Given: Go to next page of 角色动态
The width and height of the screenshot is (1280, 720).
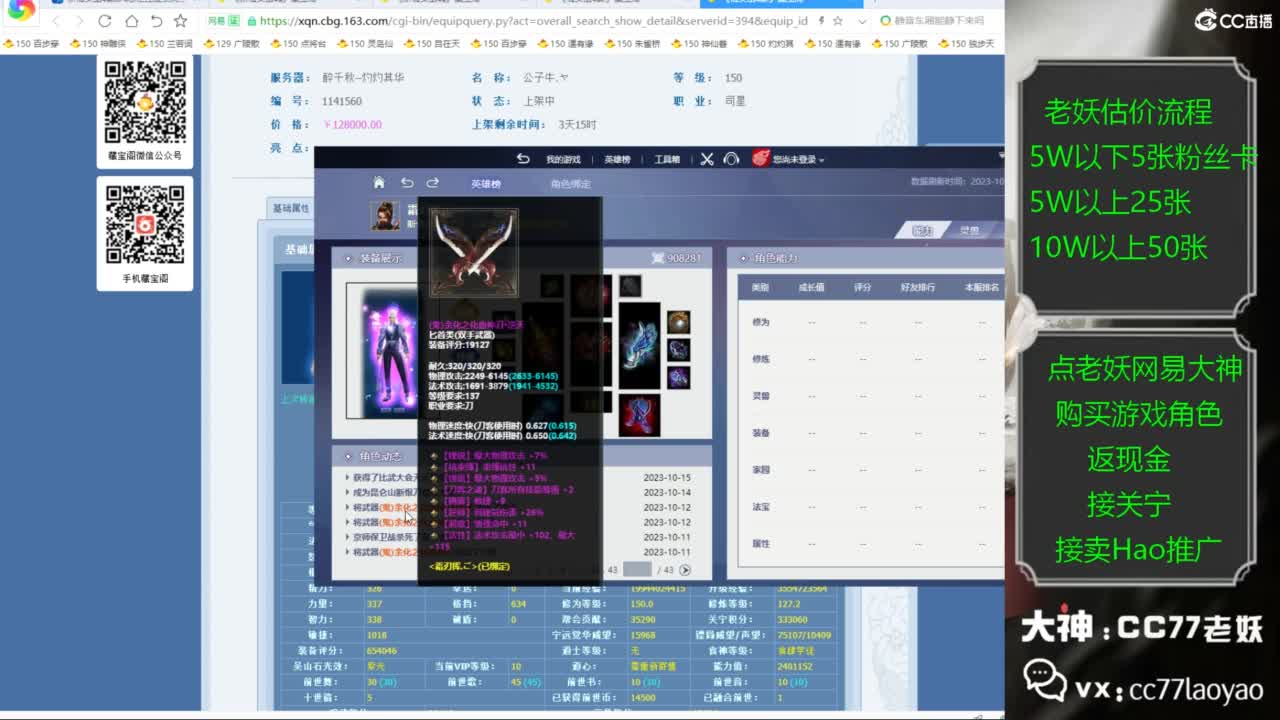Looking at the screenshot, I should pyautogui.click(x=685, y=570).
